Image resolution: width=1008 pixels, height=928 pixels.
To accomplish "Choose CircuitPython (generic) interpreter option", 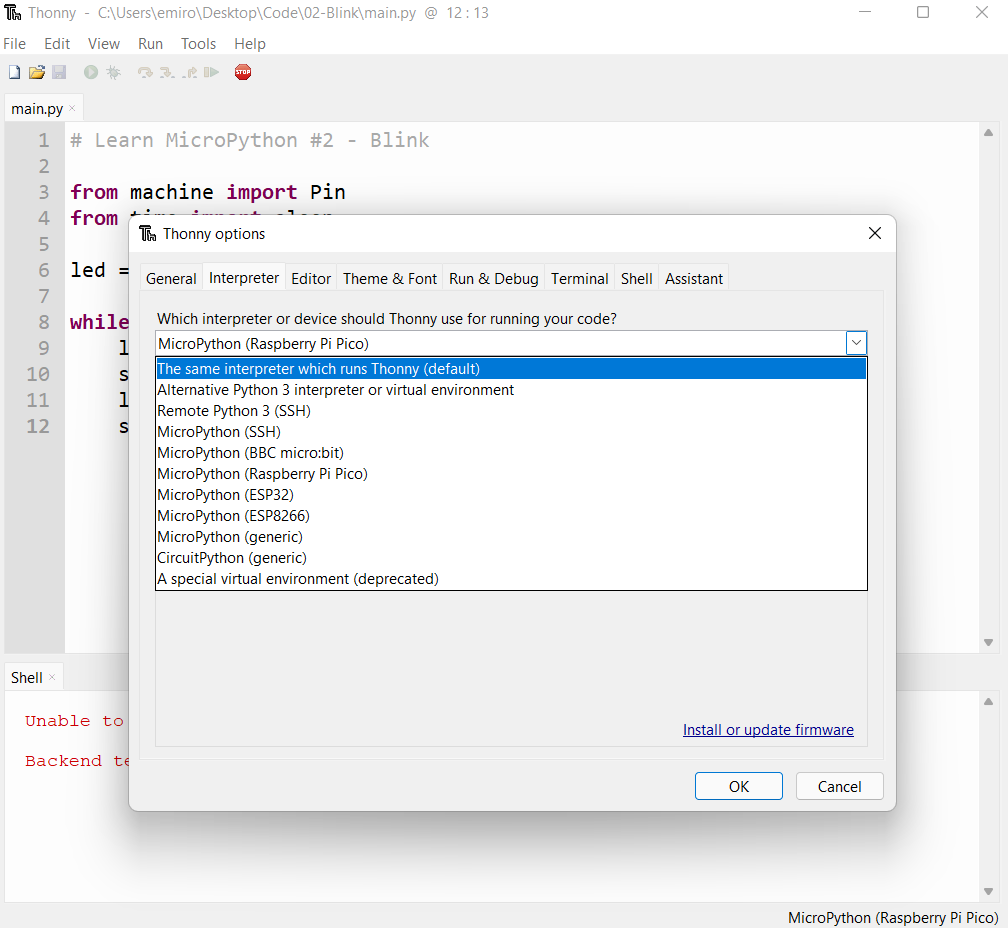I will pyautogui.click(x=232, y=558).
